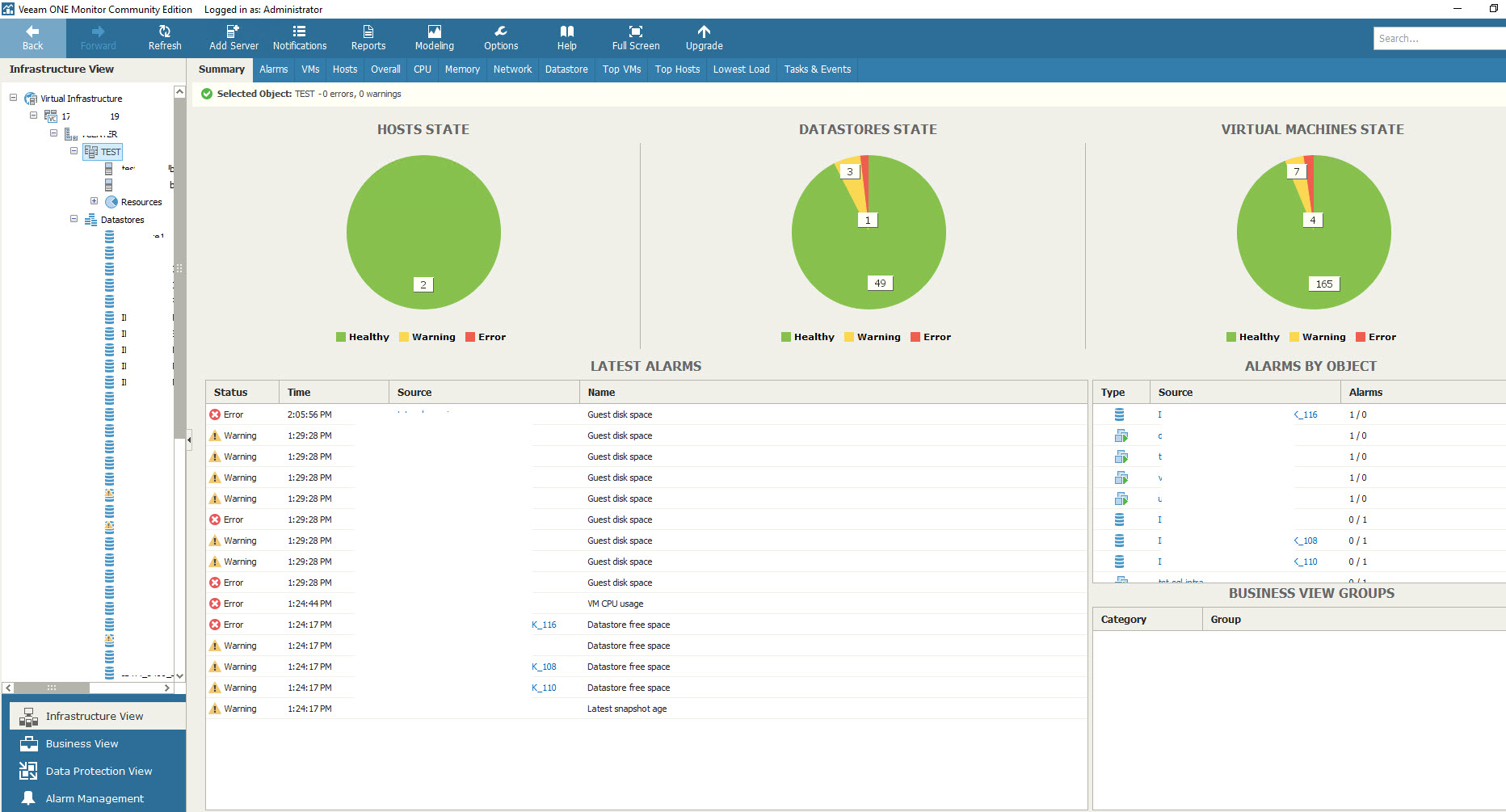Open Alarm Management view
1506x812 pixels.
point(95,798)
